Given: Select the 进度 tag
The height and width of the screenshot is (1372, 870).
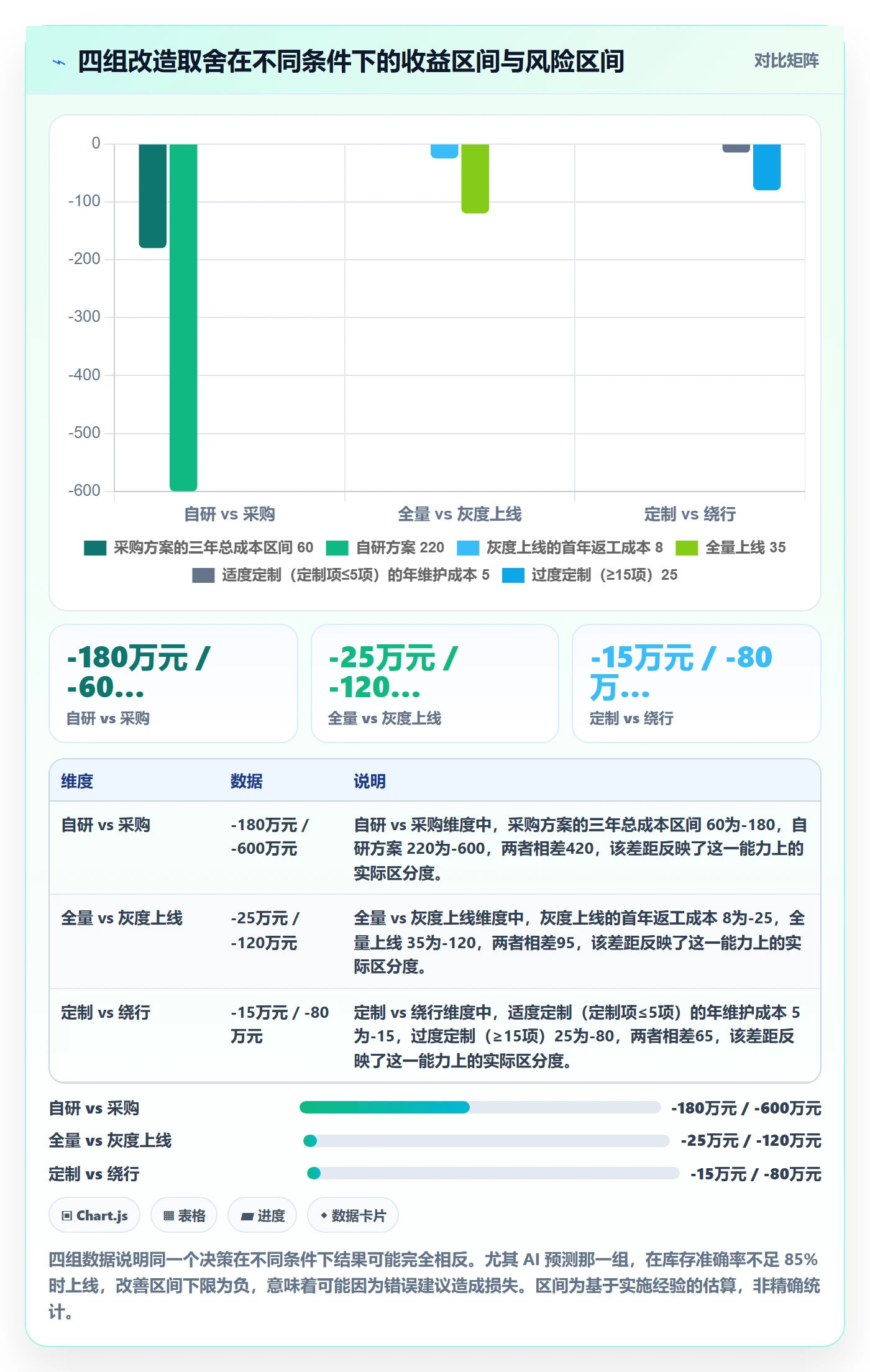Looking at the screenshot, I should tap(262, 1215).
